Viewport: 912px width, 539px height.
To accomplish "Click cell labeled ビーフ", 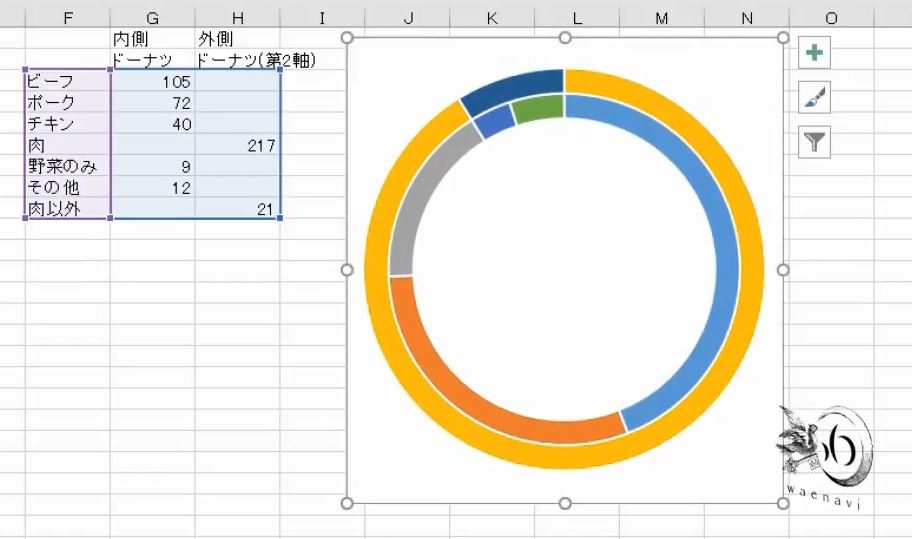I will point(67,81).
